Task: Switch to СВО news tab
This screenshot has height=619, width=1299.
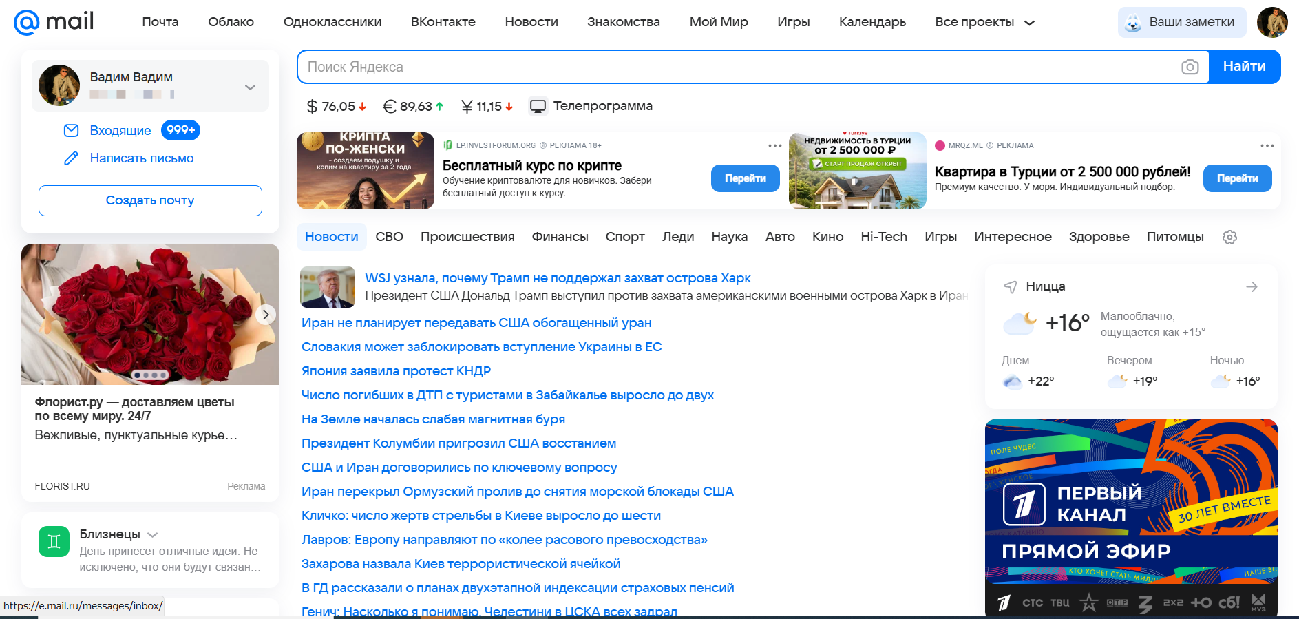Action: click(390, 237)
